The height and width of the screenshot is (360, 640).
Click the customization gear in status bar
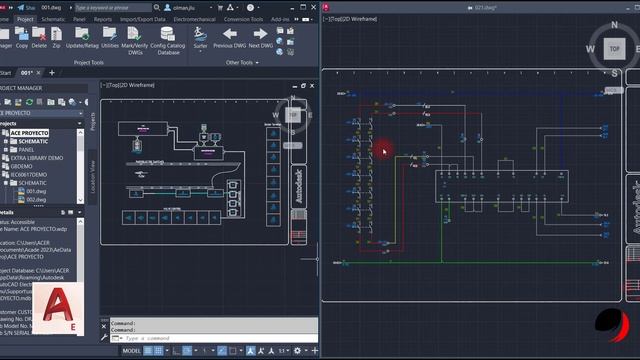click(x=297, y=351)
